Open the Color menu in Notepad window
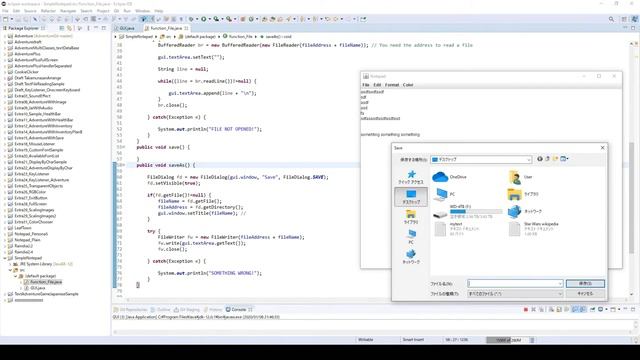The image size is (640, 360). pyautogui.click(x=408, y=85)
